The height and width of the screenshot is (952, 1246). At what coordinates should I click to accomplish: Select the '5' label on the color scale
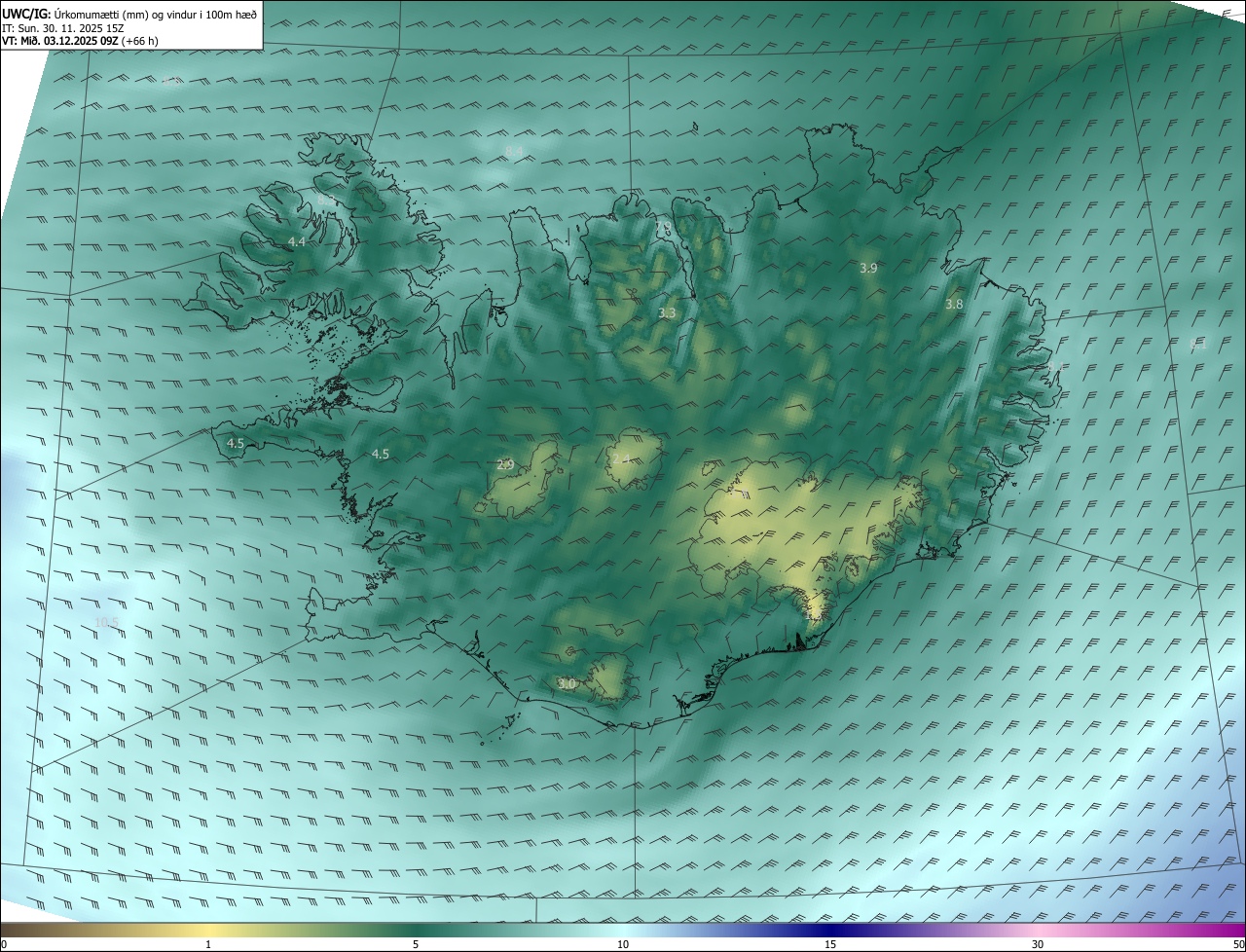[x=416, y=944]
